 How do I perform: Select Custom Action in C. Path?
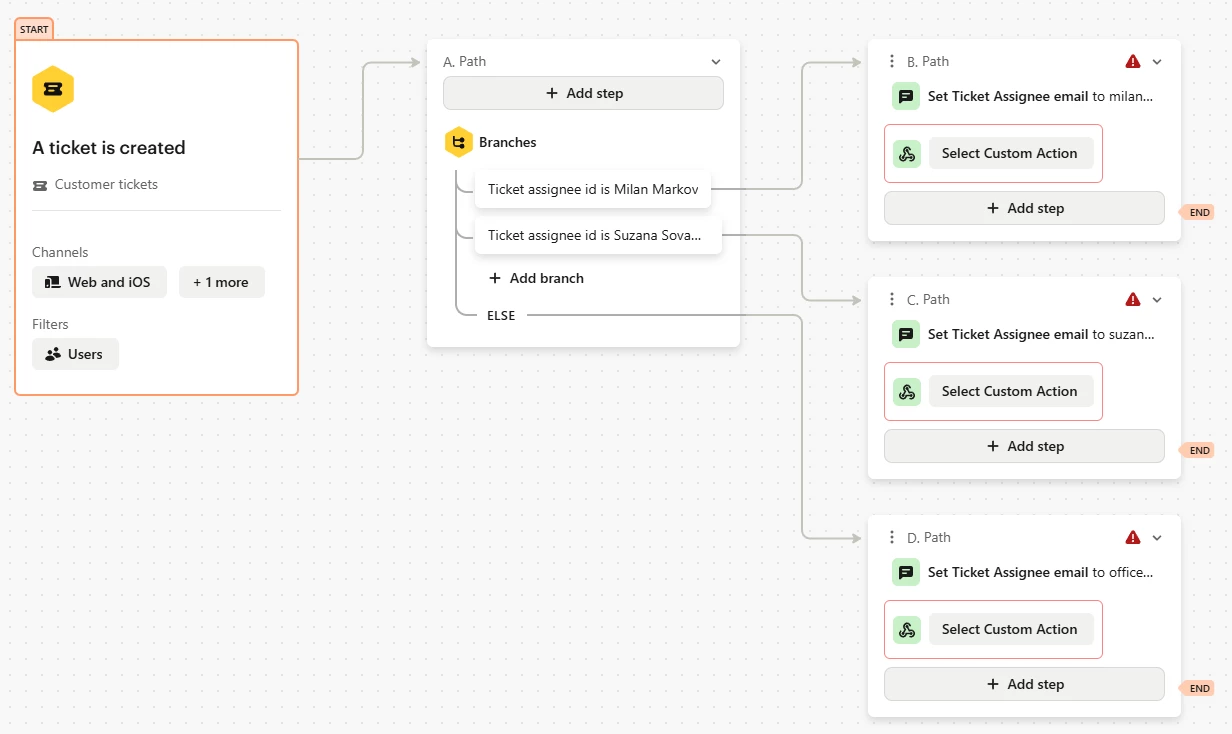tap(1011, 391)
